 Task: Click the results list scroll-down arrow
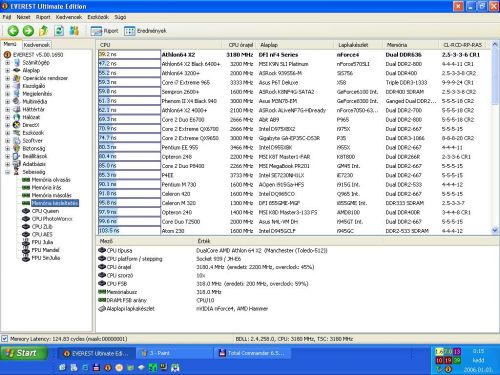point(495,230)
